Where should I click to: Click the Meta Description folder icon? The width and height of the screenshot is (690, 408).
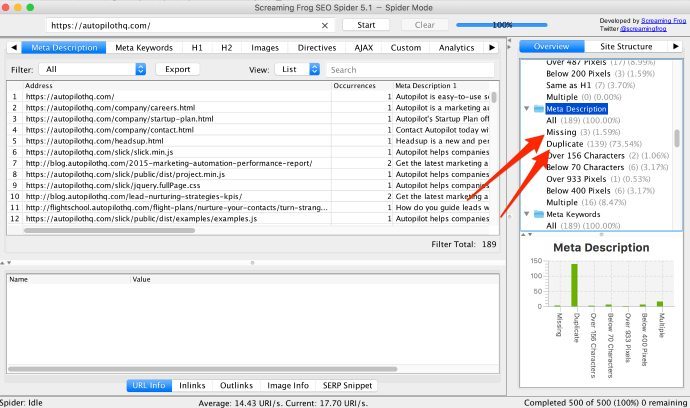pyautogui.click(x=539, y=109)
